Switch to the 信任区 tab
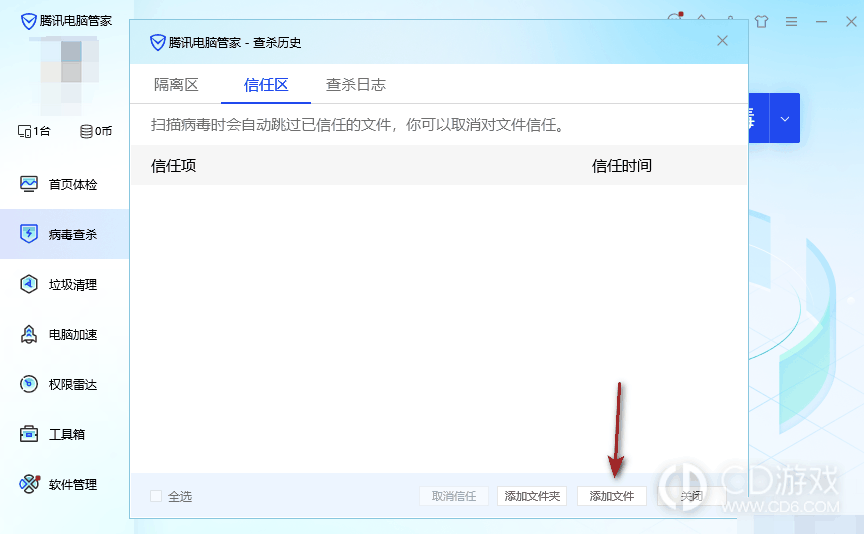 coord(266,84)
